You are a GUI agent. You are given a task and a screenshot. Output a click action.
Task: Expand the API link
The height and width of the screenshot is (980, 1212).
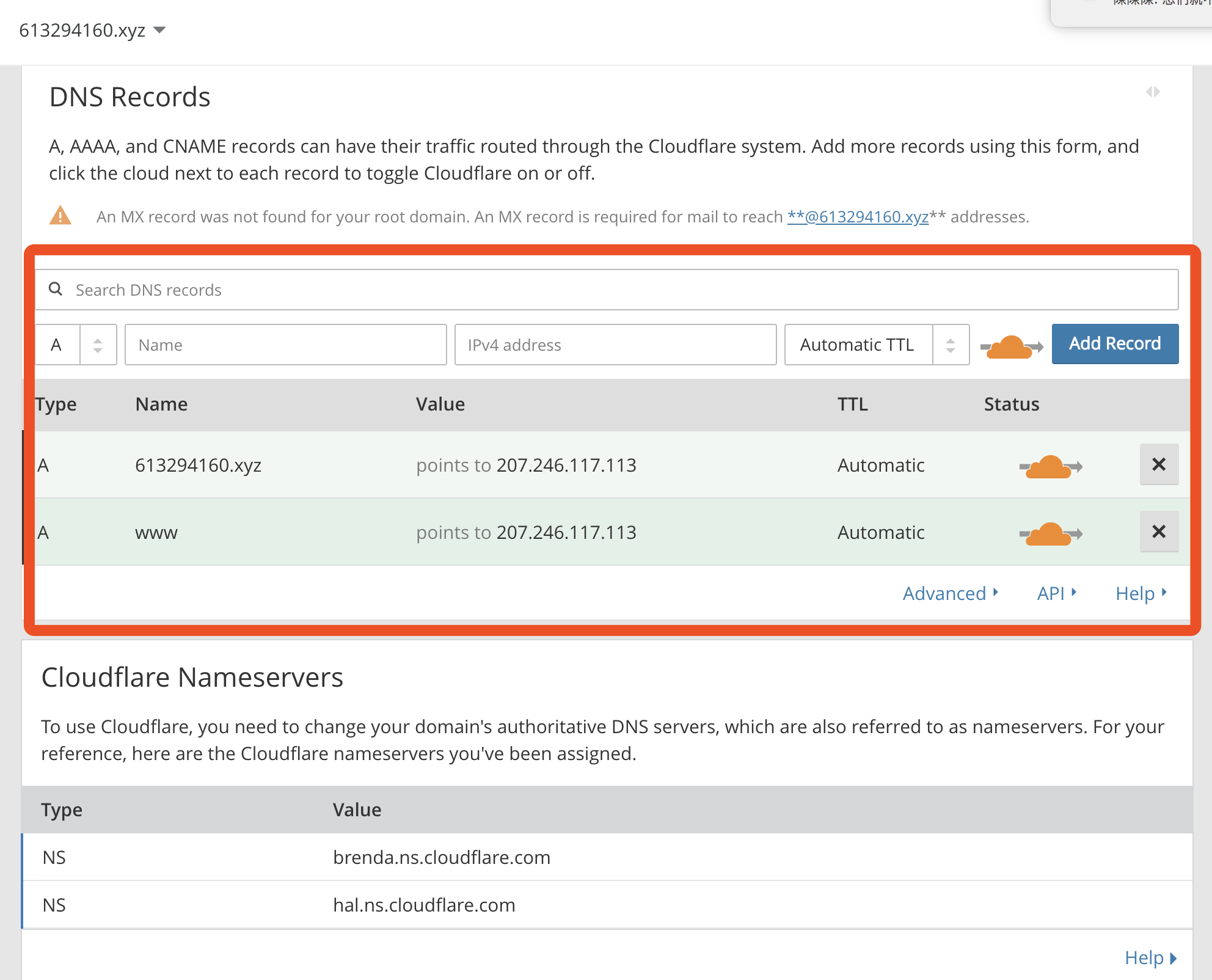[x=1057, y=593]
